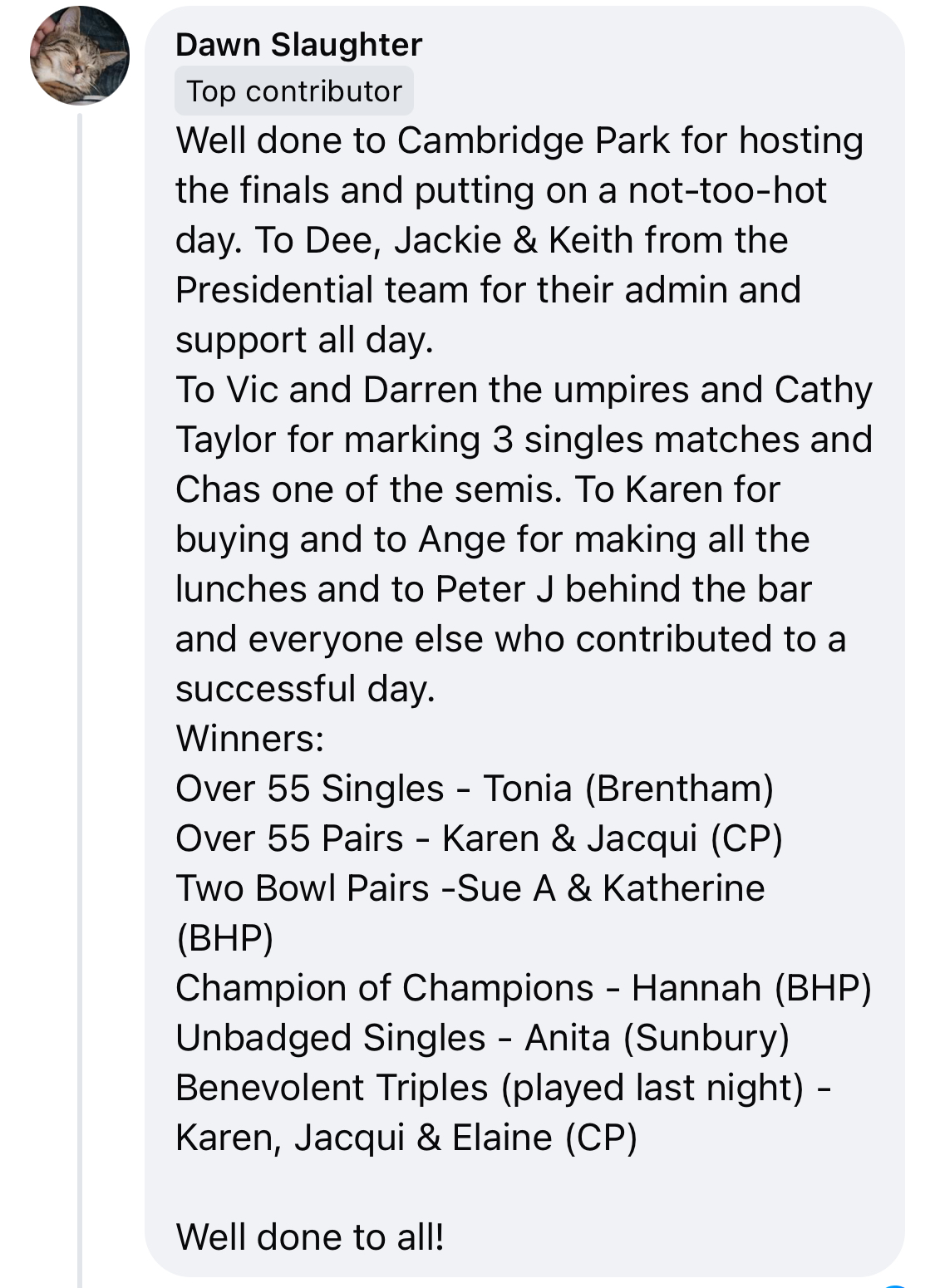
Task: Click 'Over 55 Singles - Tonia (Brentham)' line
Action: tap(475, 789)
